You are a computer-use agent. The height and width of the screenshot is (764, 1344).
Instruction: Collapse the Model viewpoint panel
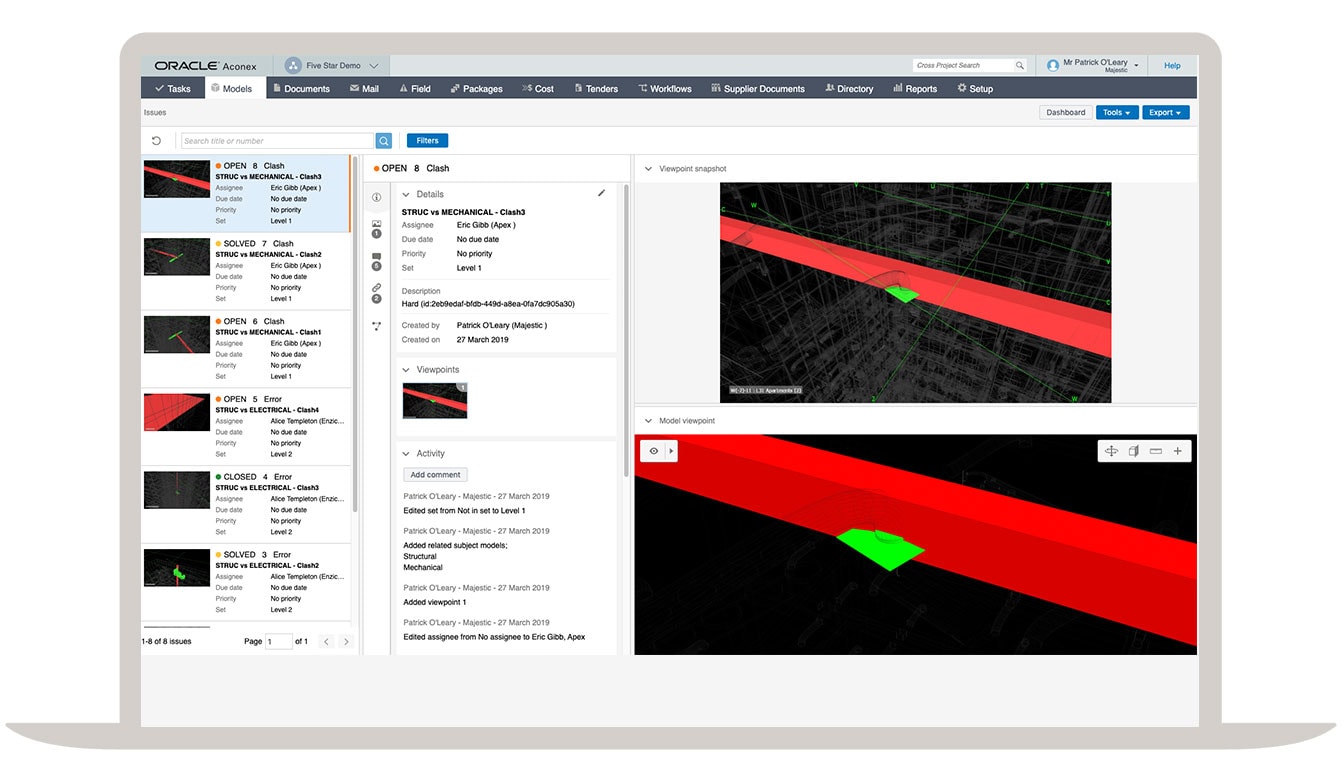647,421
